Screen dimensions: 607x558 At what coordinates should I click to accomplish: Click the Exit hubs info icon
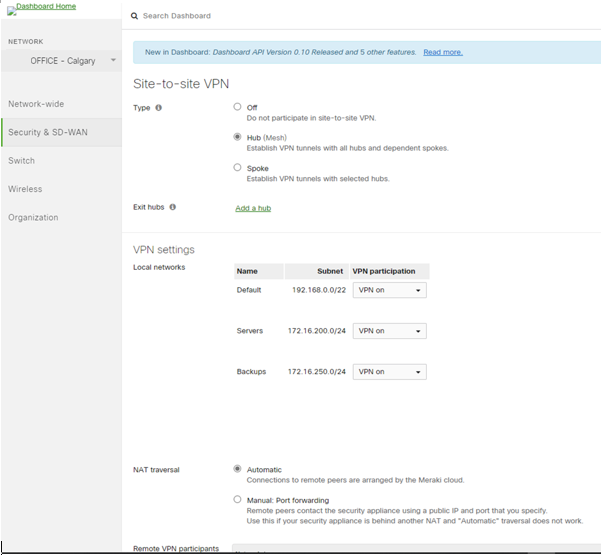173,207
